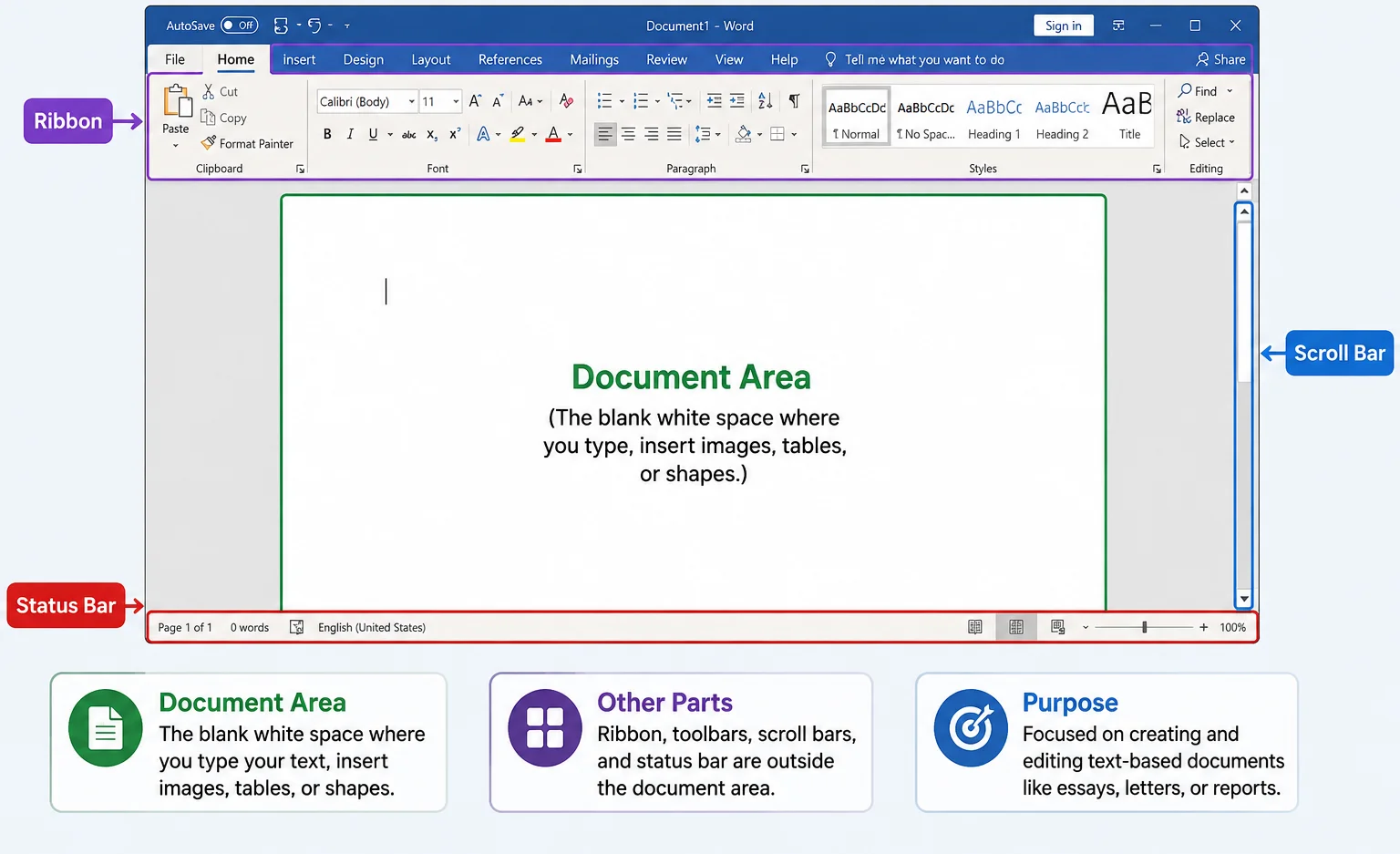This screenshot has height=854, width=1400.
Task: Apply superscript formatting
Action: pyautogui.click(x=455, y=134)
